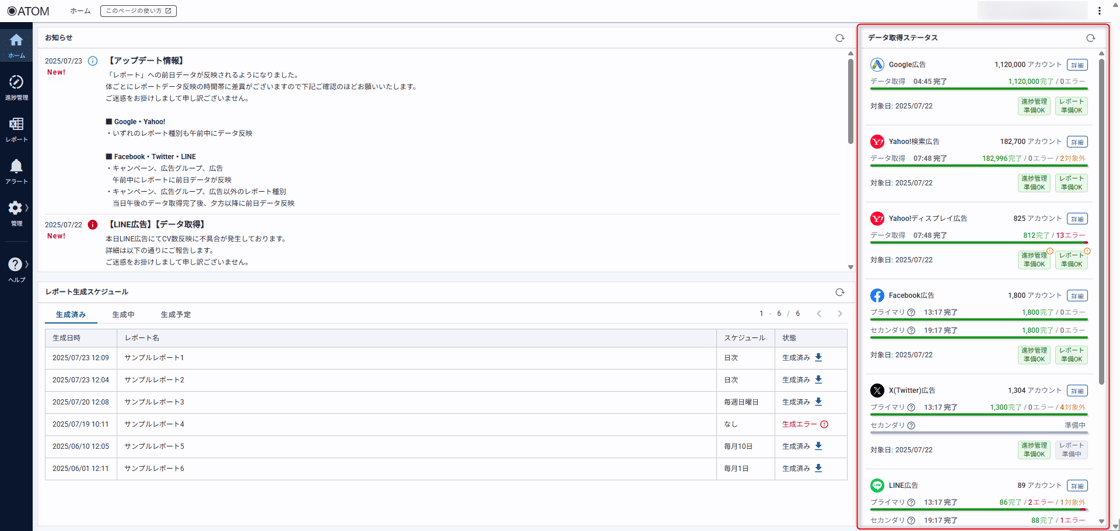
Task: Open the three-dot menu at top right
Action: 1100,11
